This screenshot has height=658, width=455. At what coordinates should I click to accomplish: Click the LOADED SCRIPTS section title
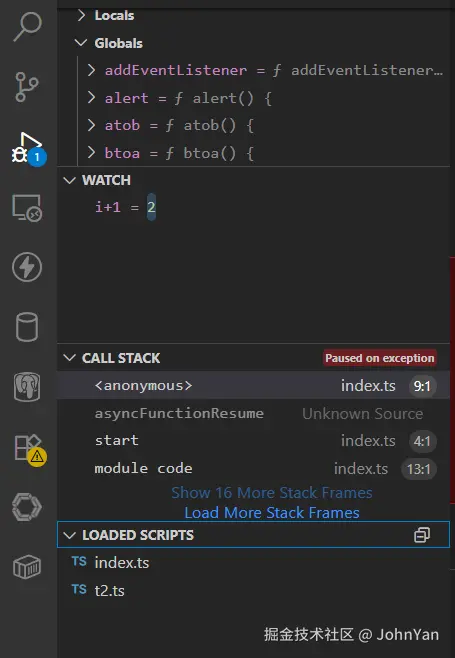(x=138, y=535)
